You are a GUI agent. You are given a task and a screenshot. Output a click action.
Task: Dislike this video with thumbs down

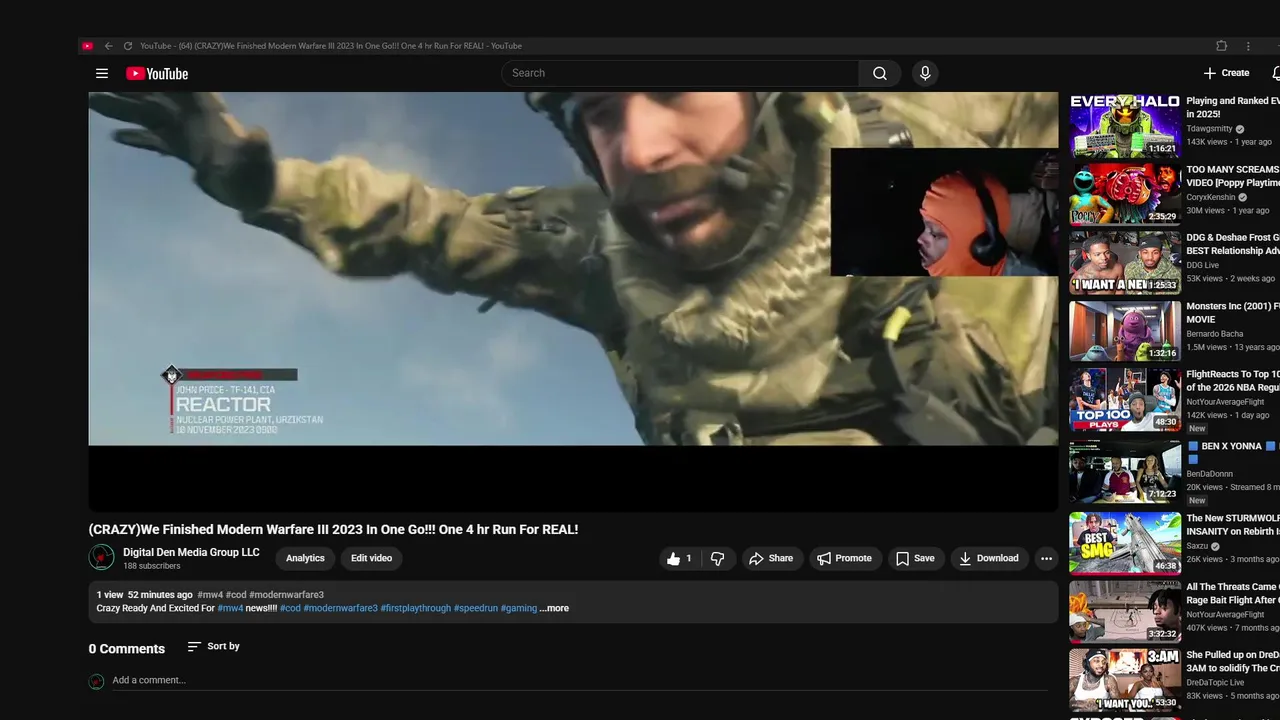point(717,559)
